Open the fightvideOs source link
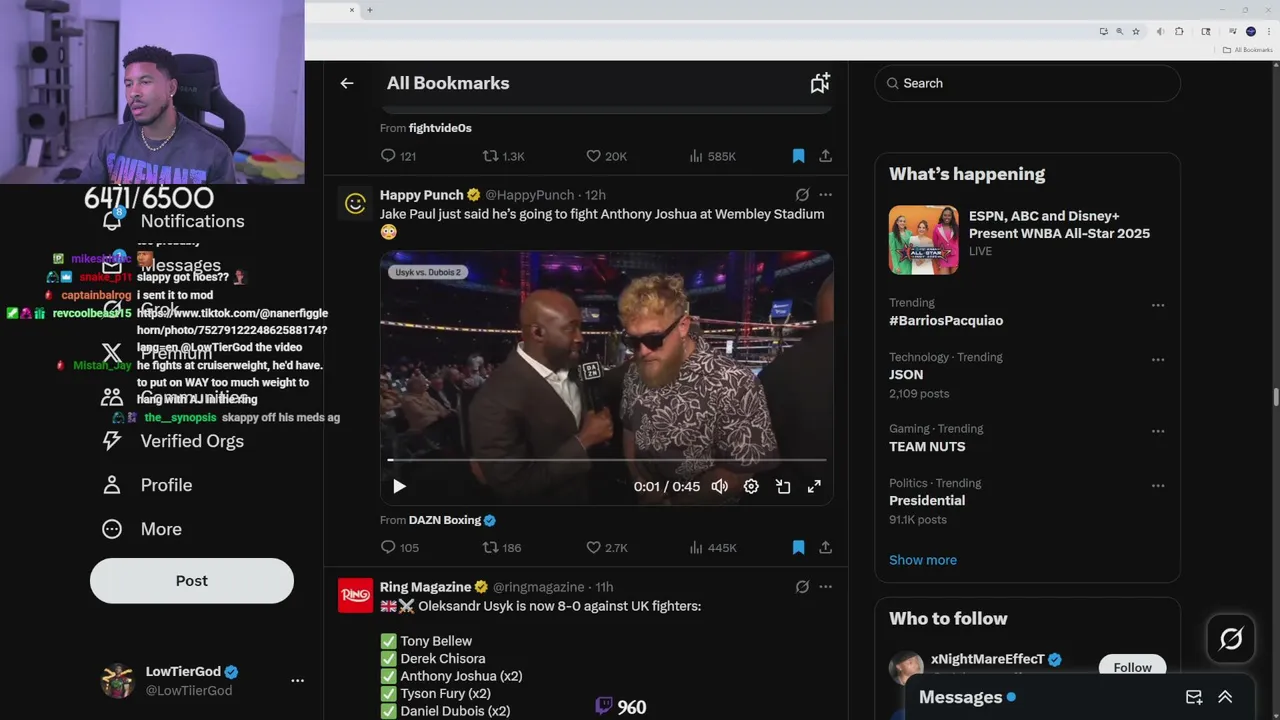This screenshot has height=720, width=1280. pyautogui.click(x=440, y=128)
